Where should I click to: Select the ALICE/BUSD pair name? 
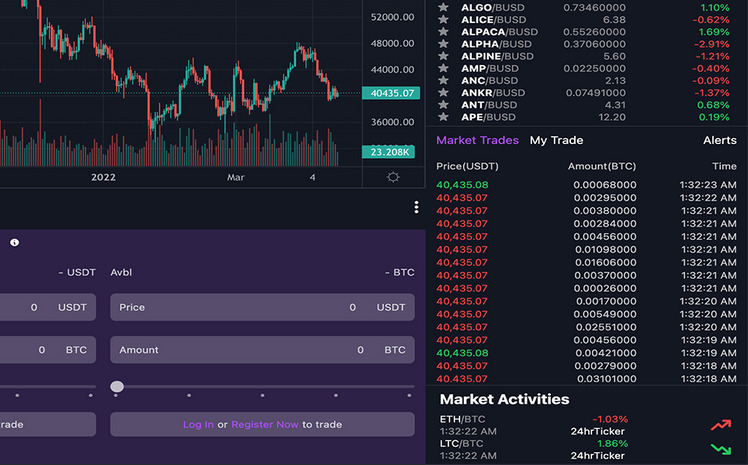[x=493, y=20]
